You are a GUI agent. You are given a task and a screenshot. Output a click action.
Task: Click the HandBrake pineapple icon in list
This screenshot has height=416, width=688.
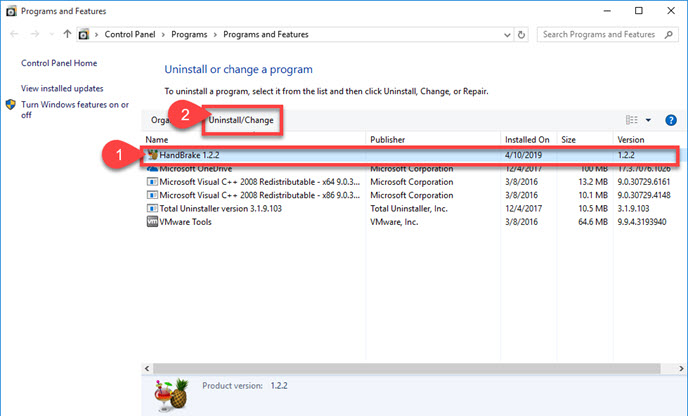coord(153,155)
